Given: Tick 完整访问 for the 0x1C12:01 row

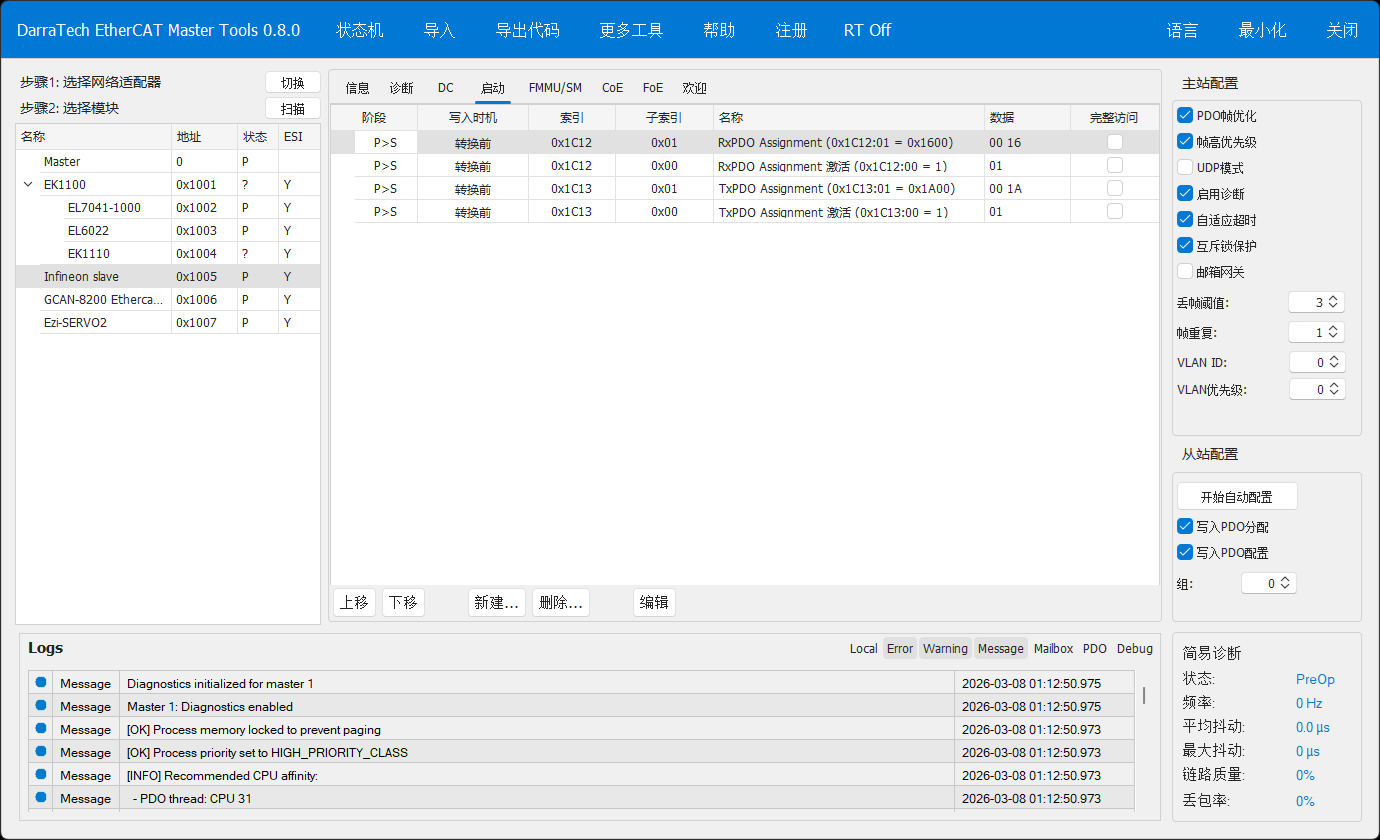Looking at the screenshot, I should [x=1114, y=142].
